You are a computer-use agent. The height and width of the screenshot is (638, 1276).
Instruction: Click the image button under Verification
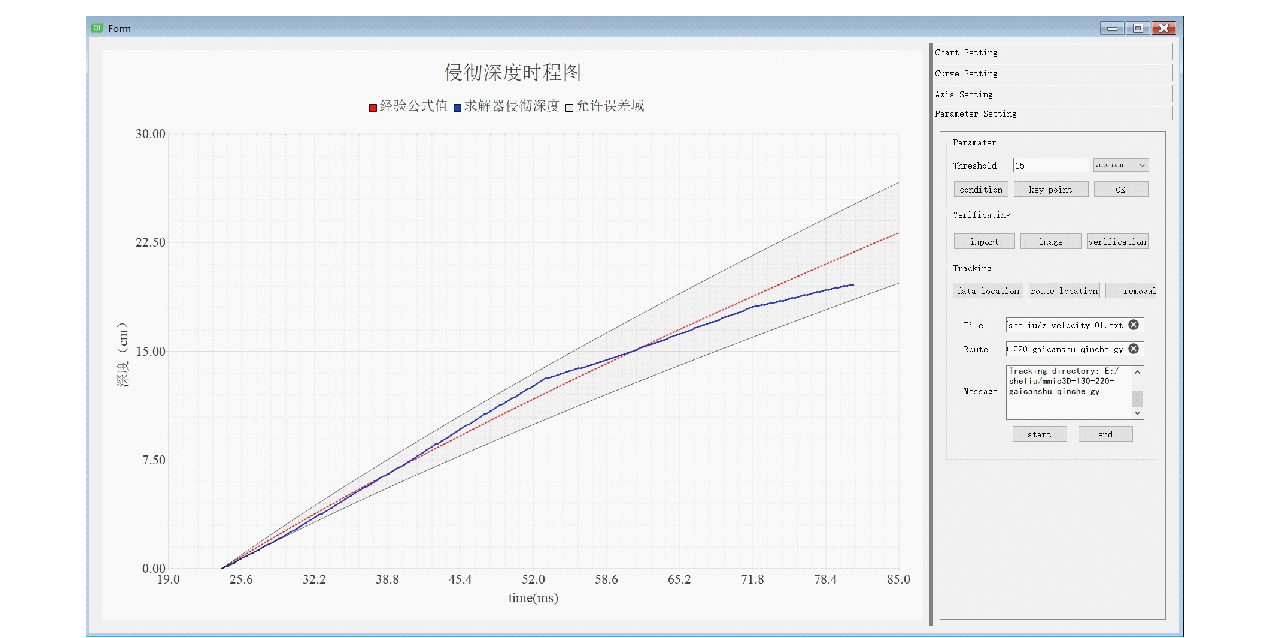[1050, 241]
